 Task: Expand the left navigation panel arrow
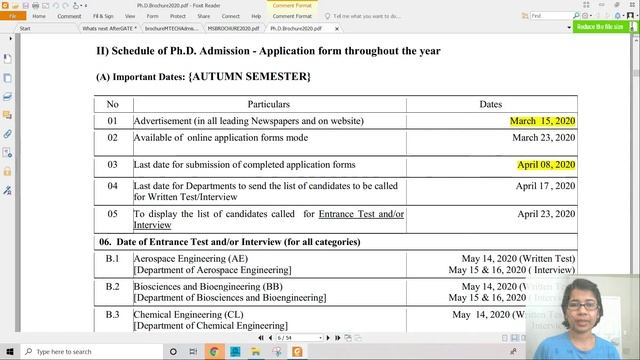click(x=10, y=38)
